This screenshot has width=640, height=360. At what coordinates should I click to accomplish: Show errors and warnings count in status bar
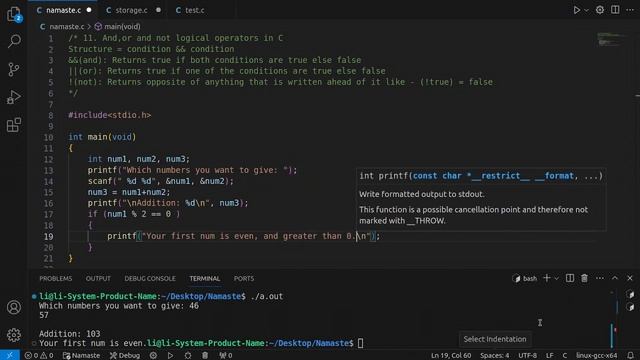(x=39, y=356)
